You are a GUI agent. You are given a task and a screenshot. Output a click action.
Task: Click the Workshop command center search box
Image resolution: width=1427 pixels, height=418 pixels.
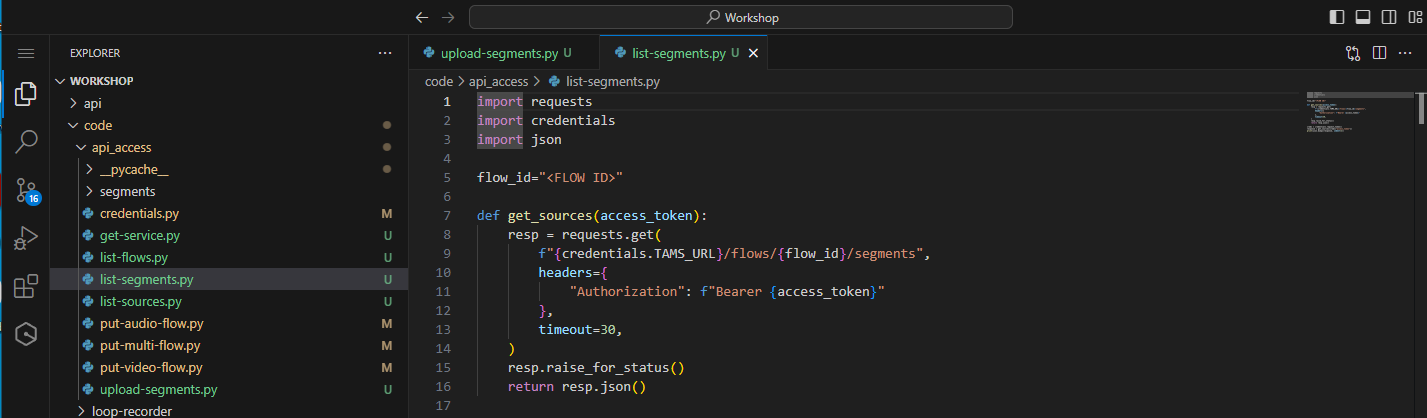[x=740, y=17]
